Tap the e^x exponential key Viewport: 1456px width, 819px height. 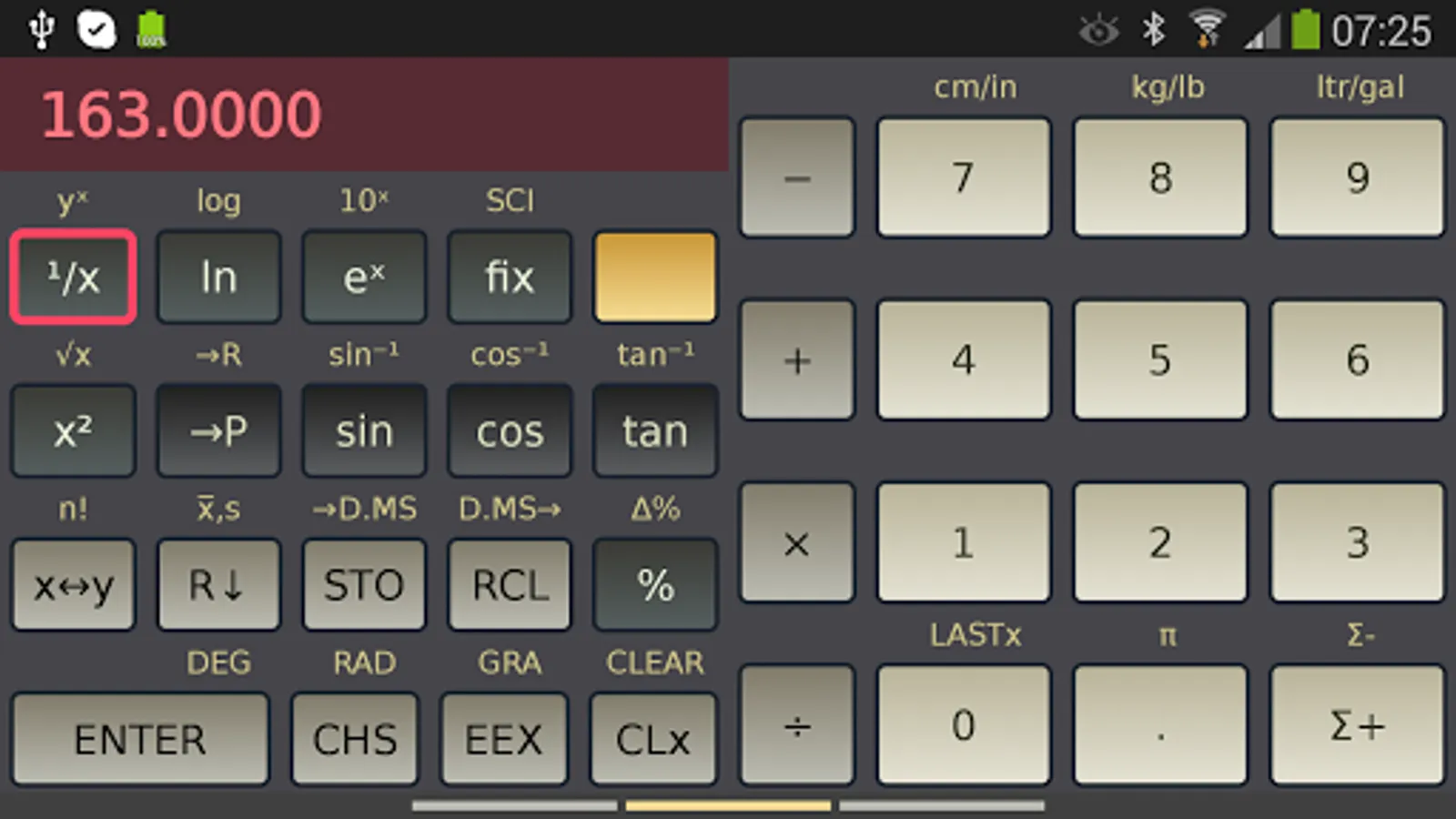pos(364,277)
